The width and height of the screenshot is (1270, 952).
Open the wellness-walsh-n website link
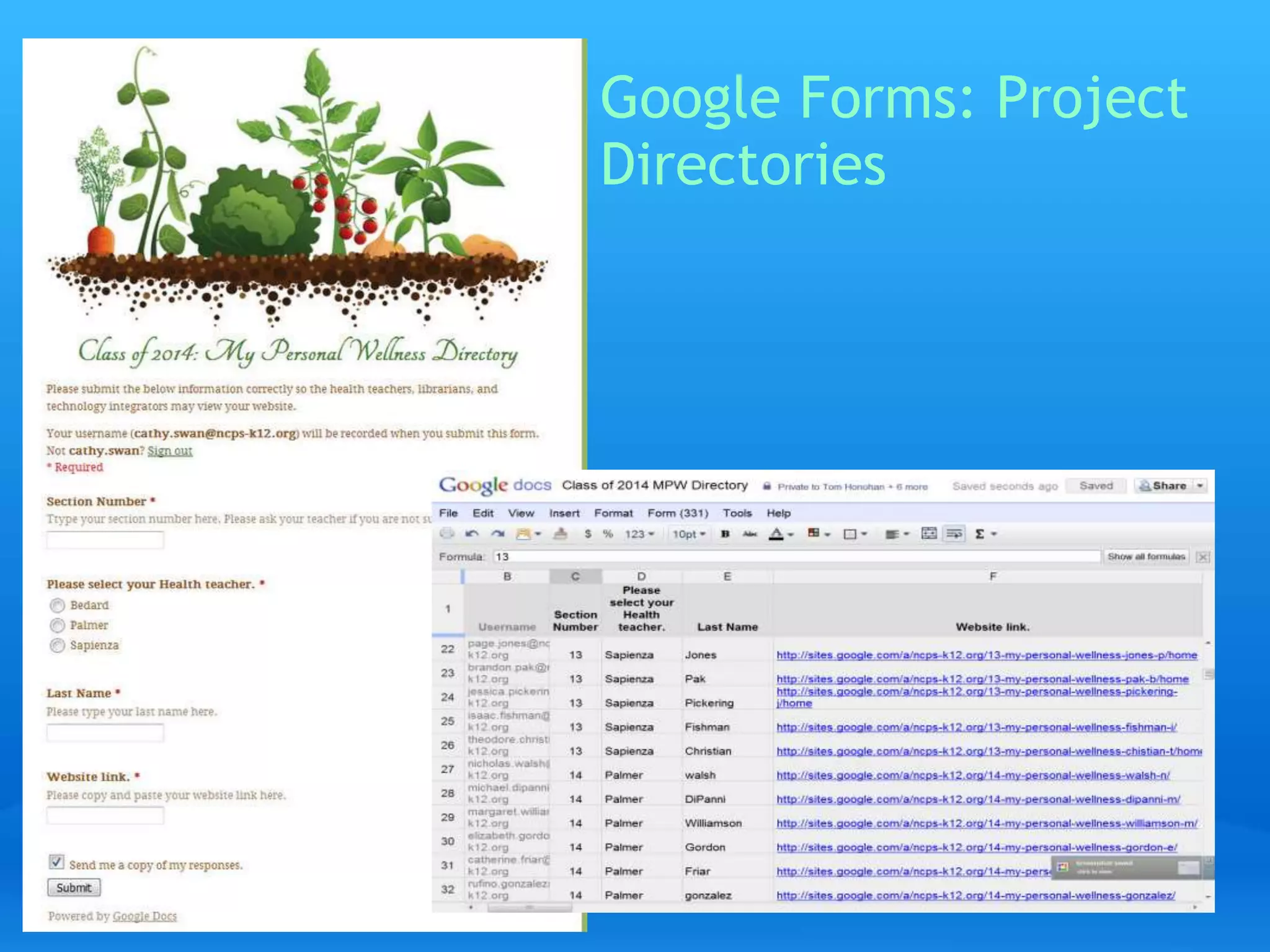(x=973, y=775)
